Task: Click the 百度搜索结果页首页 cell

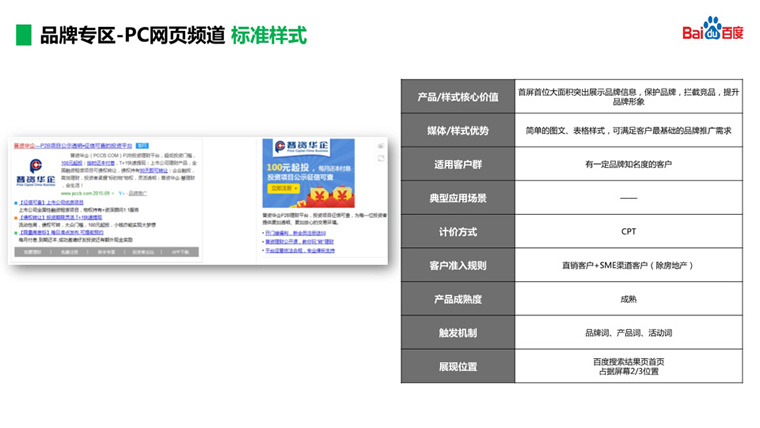Action: point(629,366)
